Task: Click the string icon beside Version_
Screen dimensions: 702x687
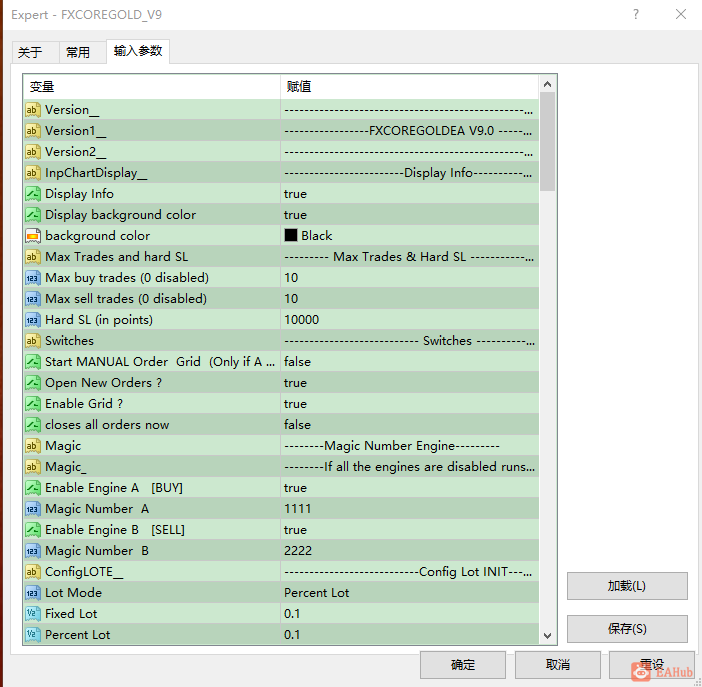Action: point(33,110)
